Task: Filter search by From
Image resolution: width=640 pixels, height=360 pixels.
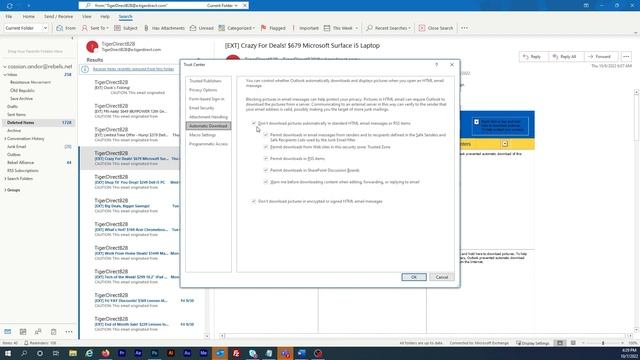Action: [x=66, y=28]
